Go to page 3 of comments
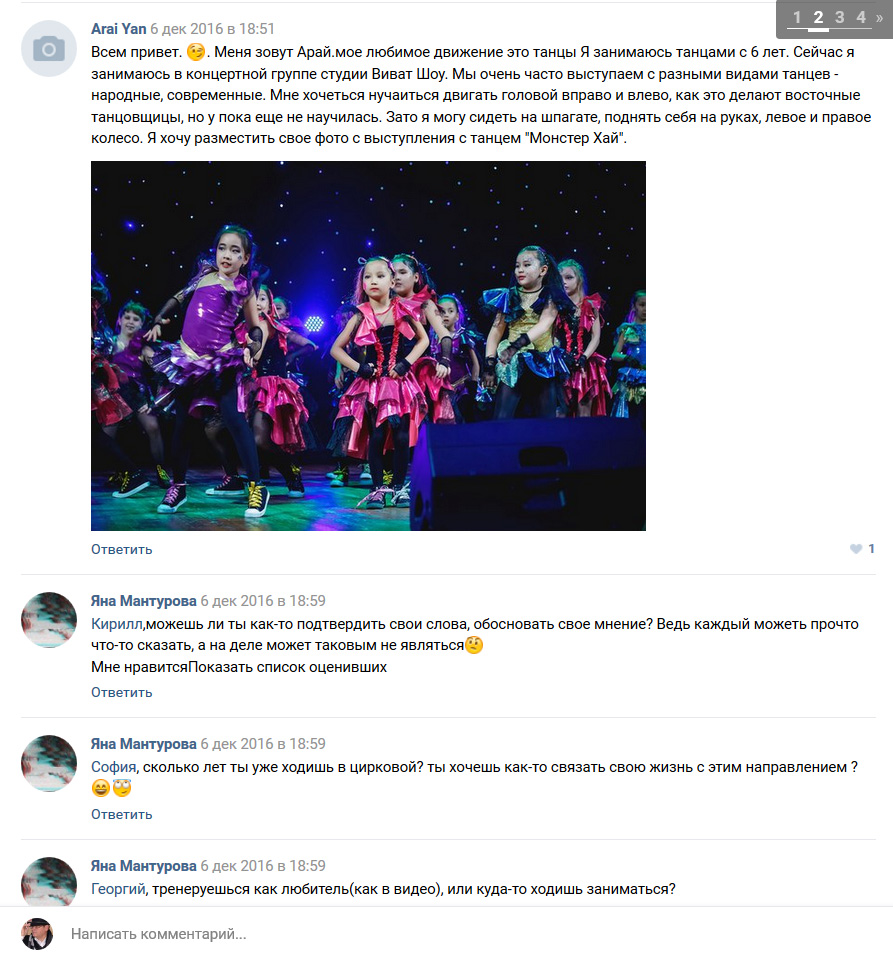893x957 pixels. coord(839,17)
